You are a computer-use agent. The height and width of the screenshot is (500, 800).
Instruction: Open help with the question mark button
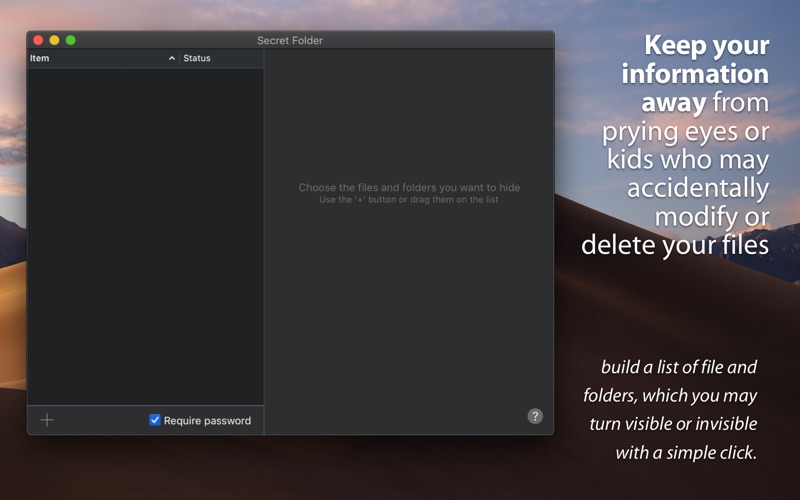[x=535, y=416]
